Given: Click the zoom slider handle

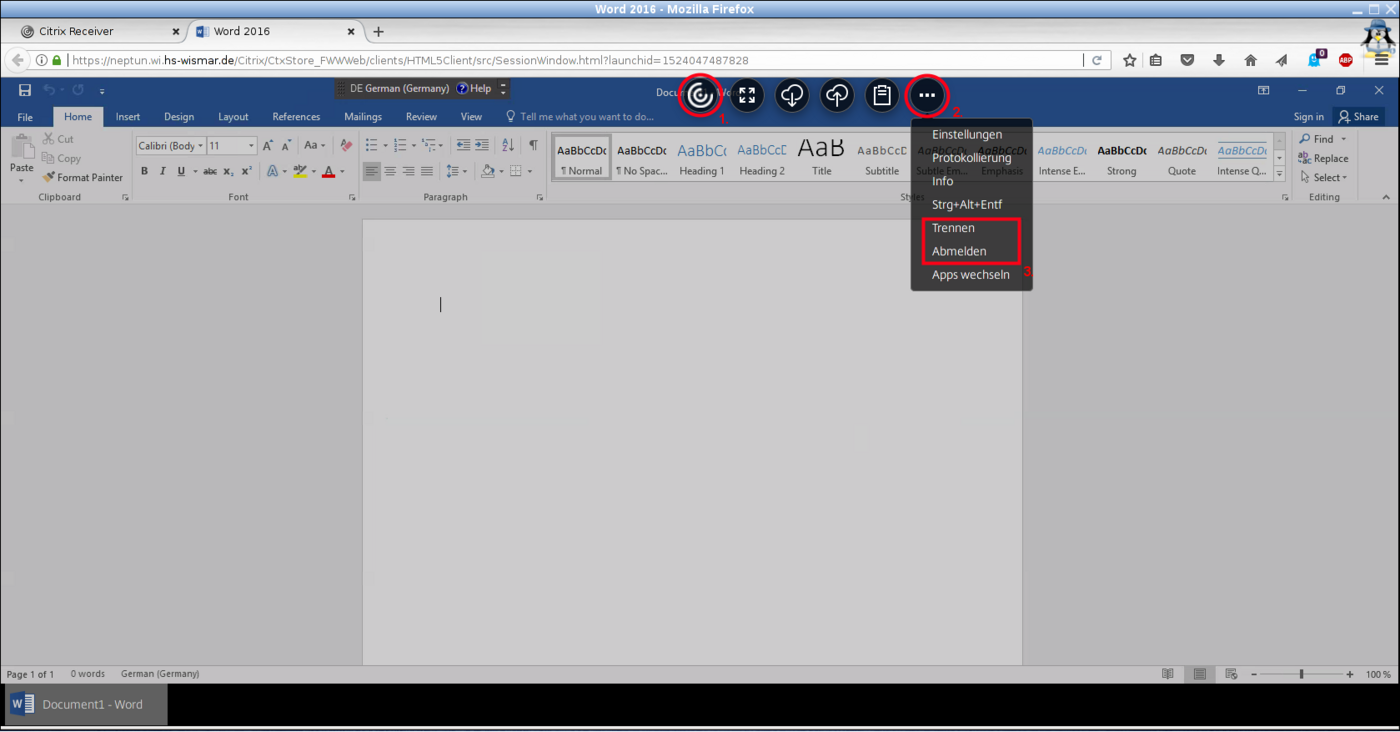Looking at the screenshot, I should click(1301, 674).
